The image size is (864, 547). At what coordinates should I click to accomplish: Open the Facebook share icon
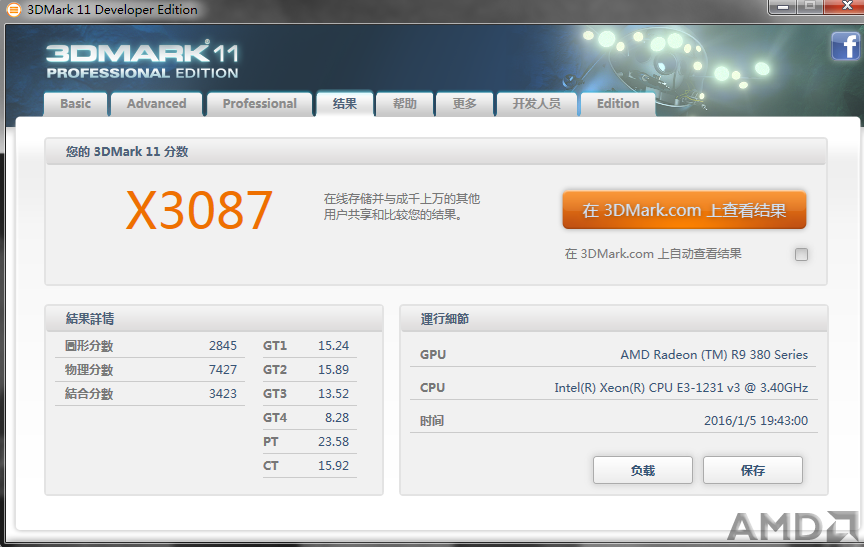[846, 46]
